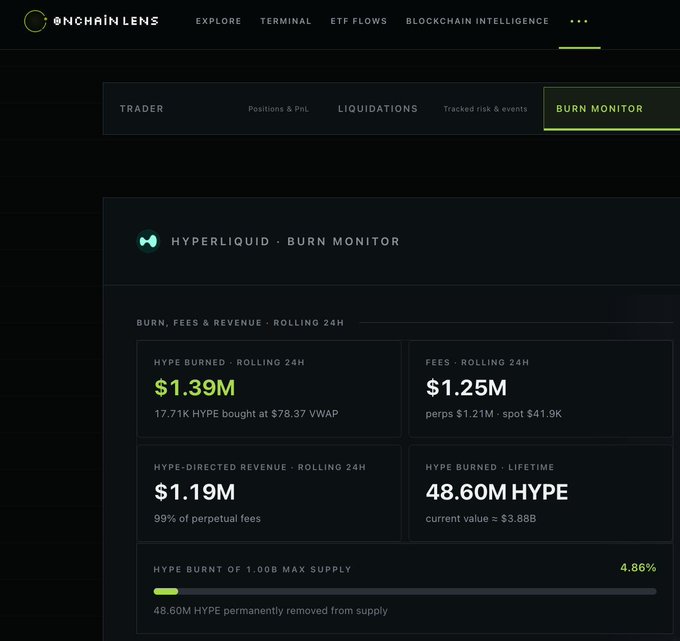680x641 pixels.
Task: Go to the Terminal nav item
Action: [x=286, y=21]
